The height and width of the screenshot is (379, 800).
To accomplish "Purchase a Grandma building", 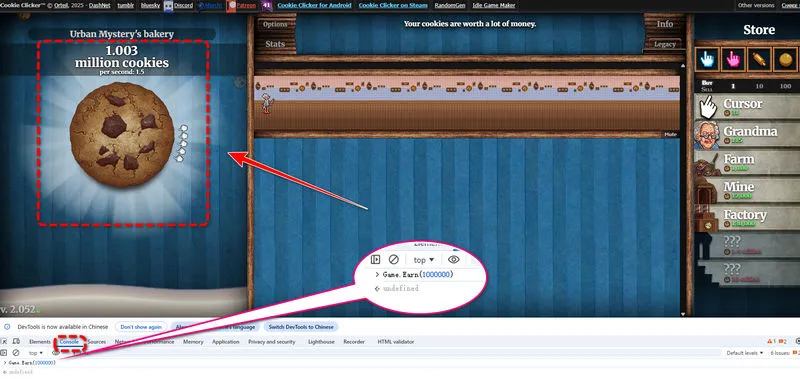I will [747, 135].
